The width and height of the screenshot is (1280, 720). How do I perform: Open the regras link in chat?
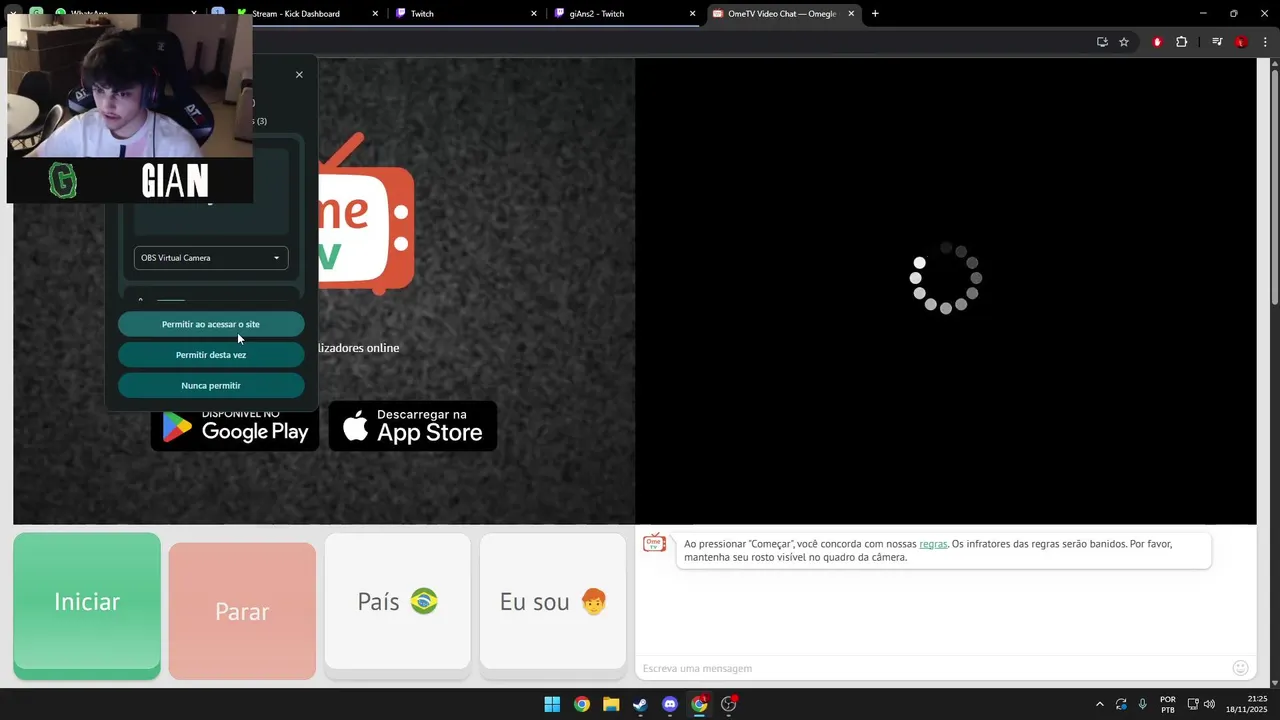click(x=933, y=544)
